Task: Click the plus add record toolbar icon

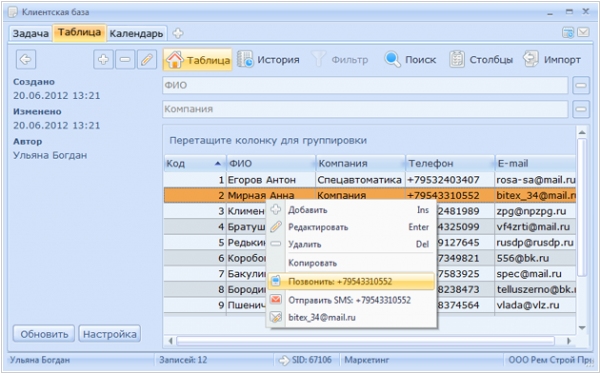Action: pyautogui.click(x=103, y=59)
